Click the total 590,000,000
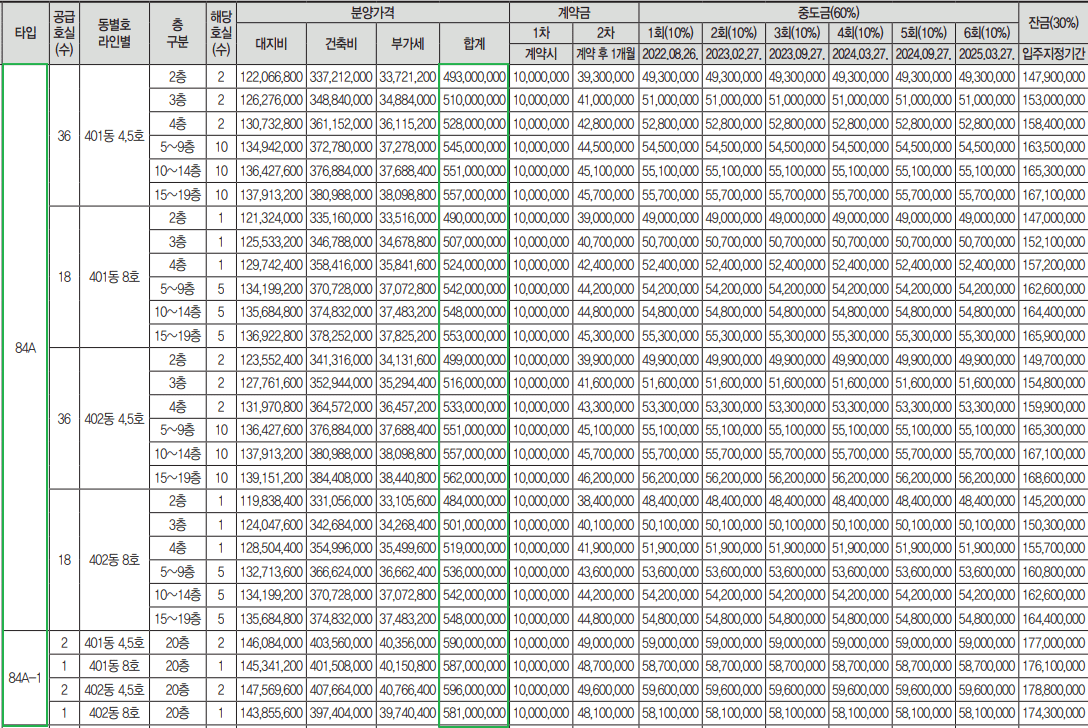 [x=474, y=643]
